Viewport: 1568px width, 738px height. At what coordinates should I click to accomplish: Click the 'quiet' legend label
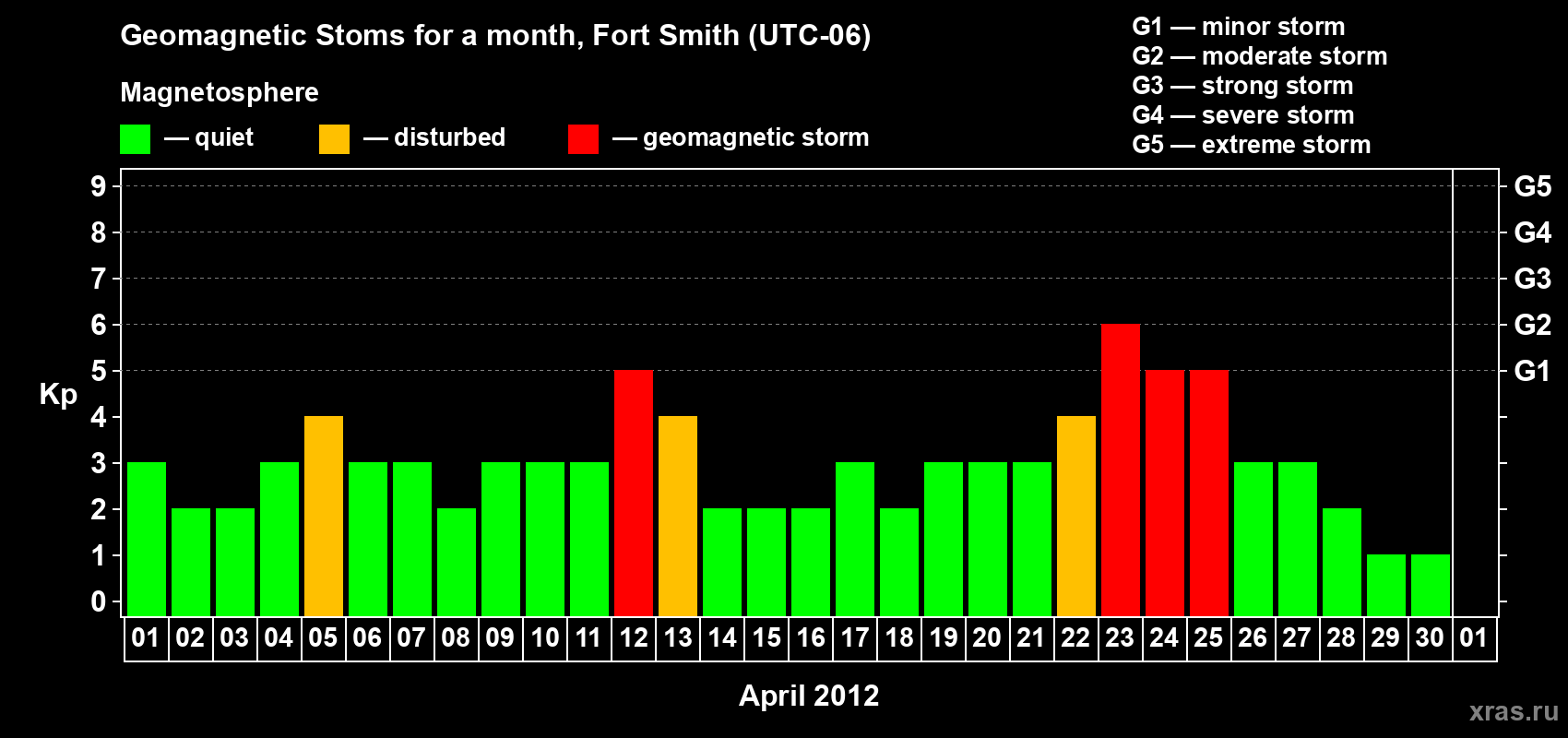[x=224, y=137]
